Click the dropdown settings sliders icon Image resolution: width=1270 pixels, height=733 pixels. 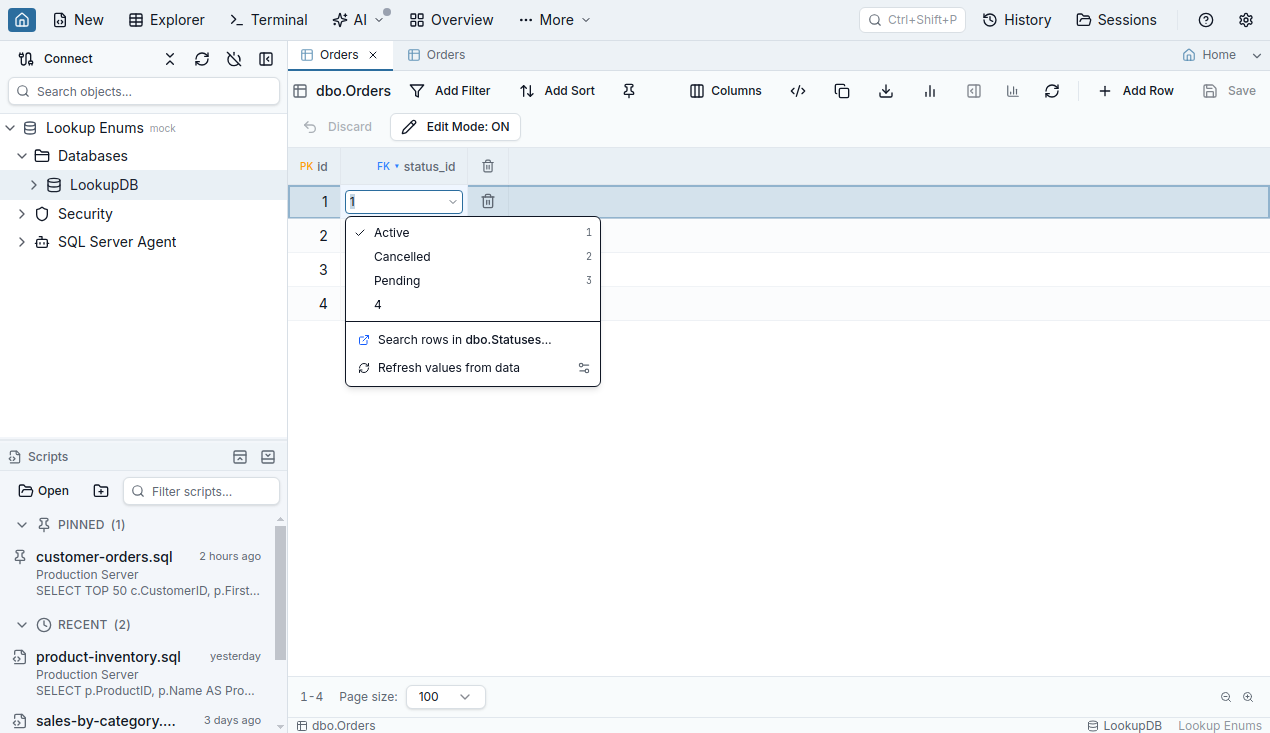pos(584,368)
